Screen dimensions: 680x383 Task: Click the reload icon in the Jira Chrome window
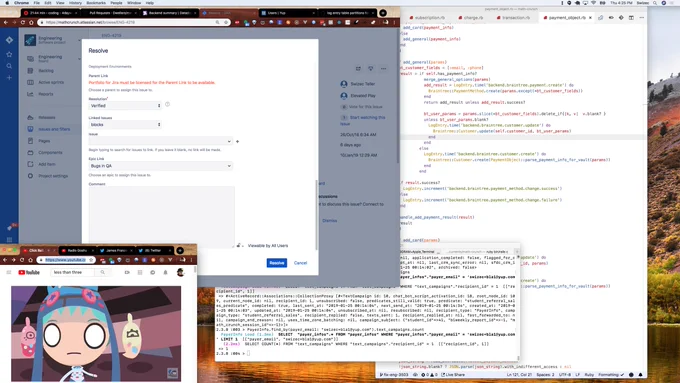23,22
